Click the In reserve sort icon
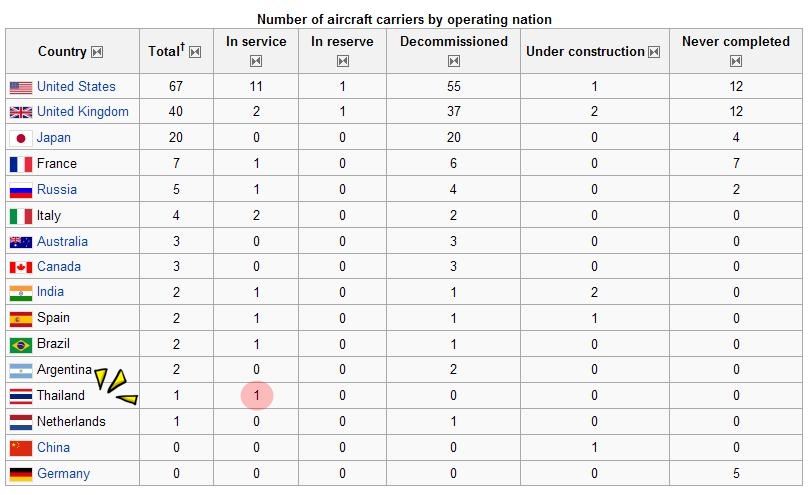809x495 pixels. pyautogui.click(x=343, y=61)
